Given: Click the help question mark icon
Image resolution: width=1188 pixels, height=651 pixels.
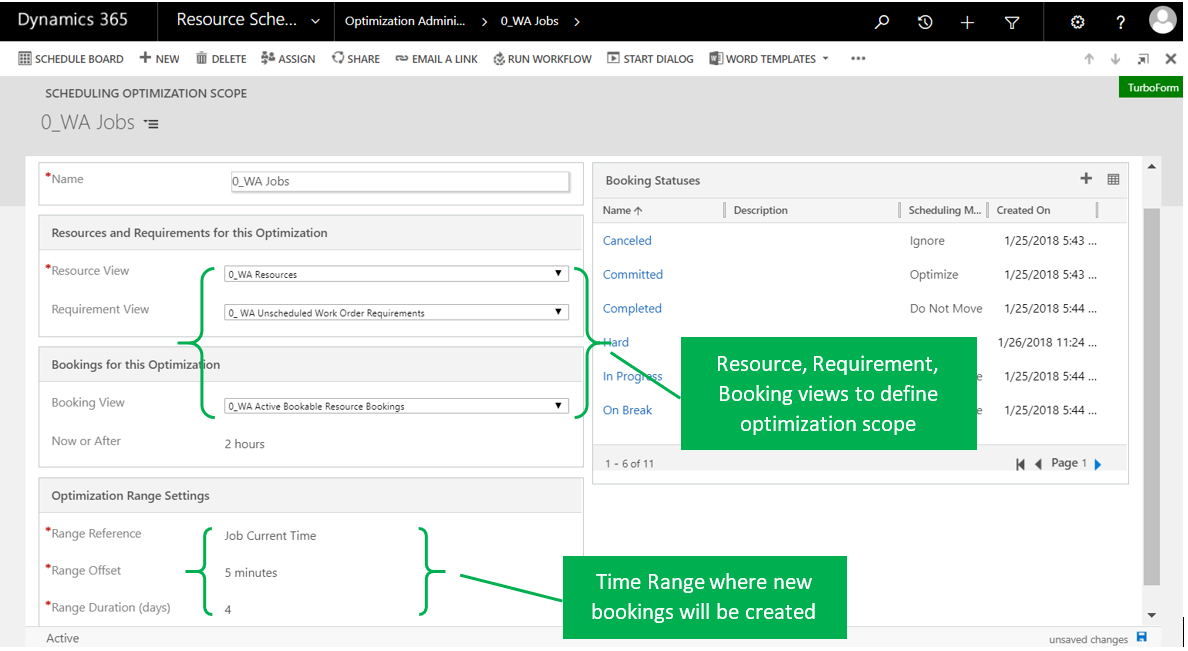Looking at the screenshot, I should (1120, 22).
